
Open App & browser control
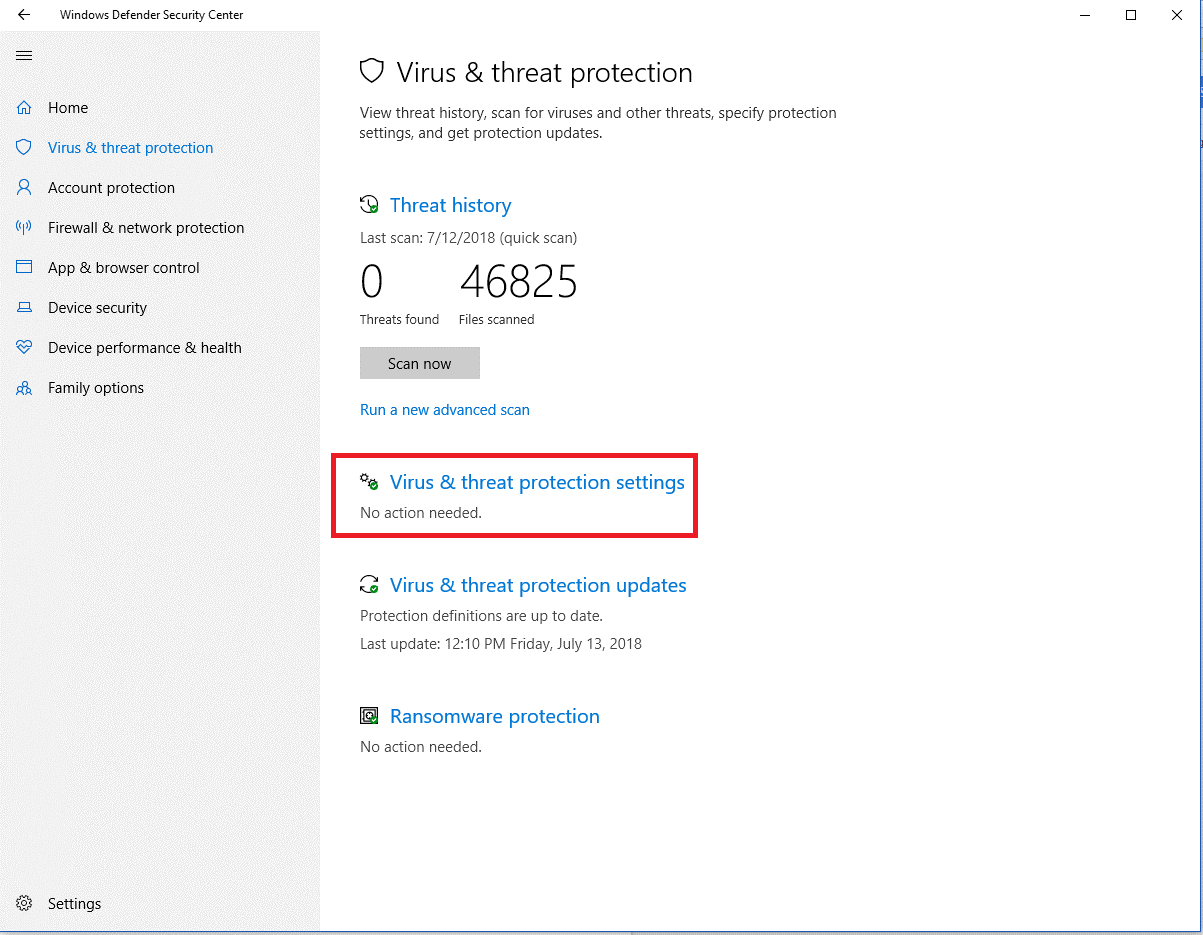pos(124,268)
